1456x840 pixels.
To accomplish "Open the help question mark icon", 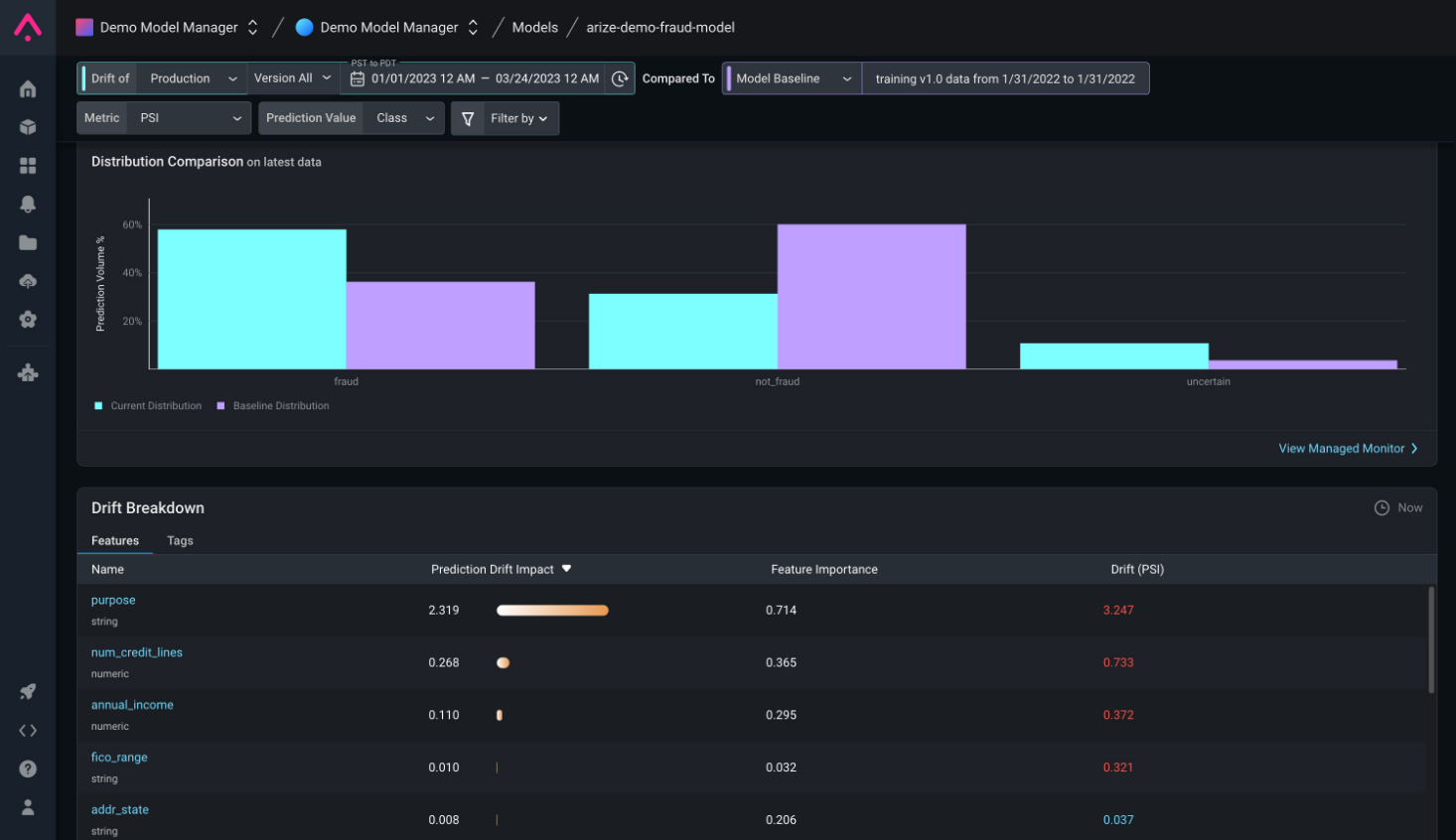I will pos(28,769).
